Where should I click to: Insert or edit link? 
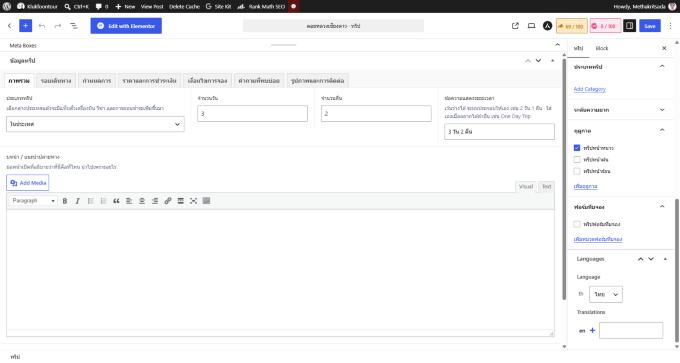[x=168, y=201]
